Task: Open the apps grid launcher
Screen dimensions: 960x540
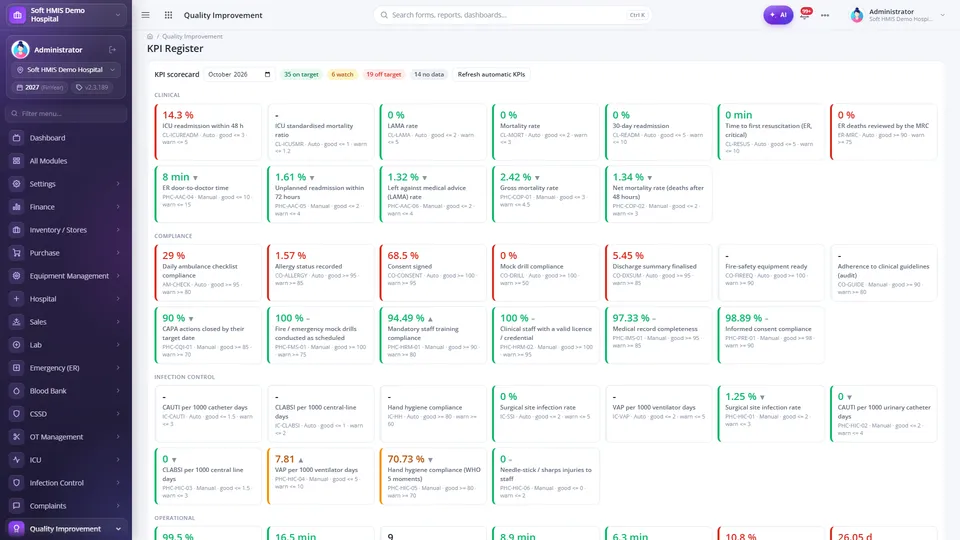Action: pyautogui.click(x=168, y=15)
